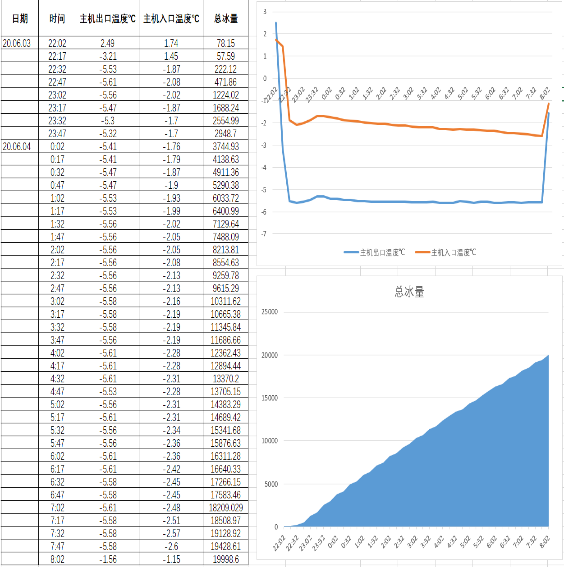Select cell with value 1224.02
The image size is (564, 567).
coord(226,95)
